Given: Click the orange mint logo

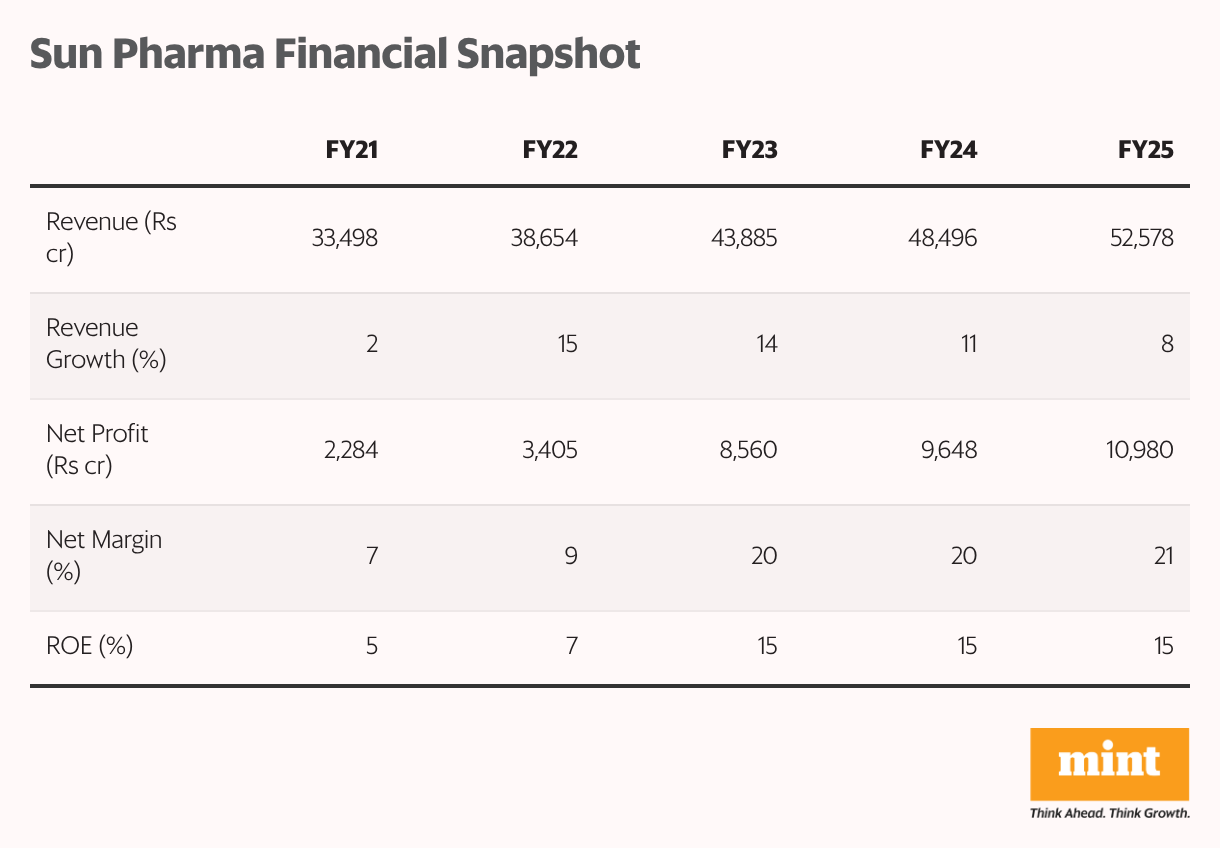Looking at the screenshot, I should tap(1109, 764).
